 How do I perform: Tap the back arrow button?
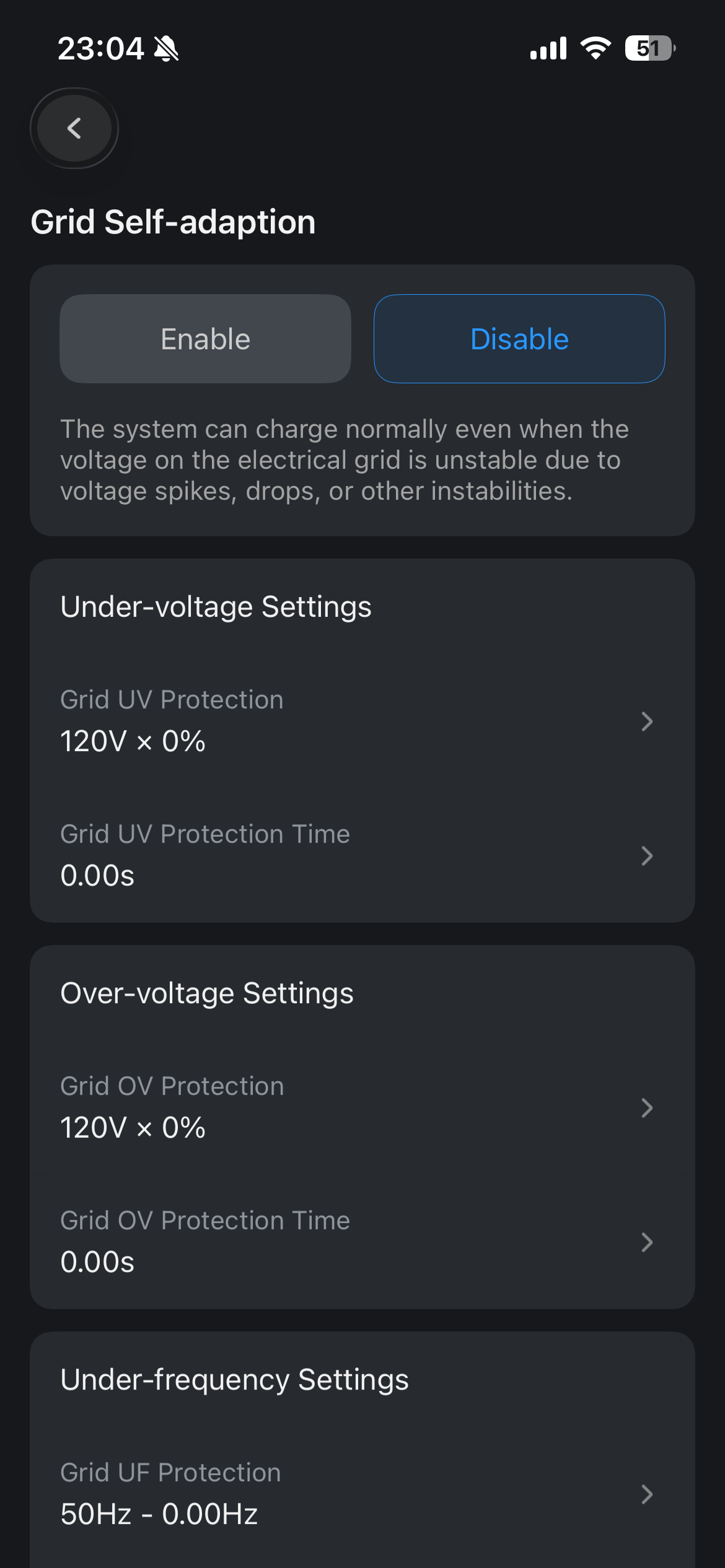click(74, 128)
